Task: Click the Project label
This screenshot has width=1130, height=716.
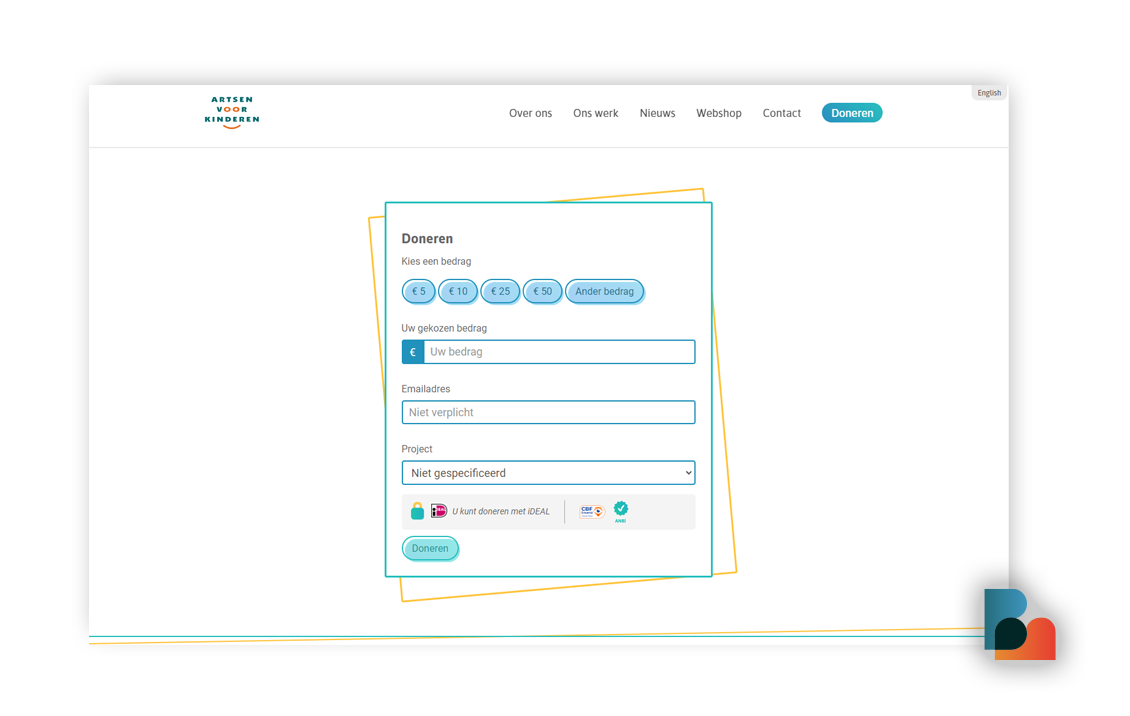Action: [x=417, y=449]
